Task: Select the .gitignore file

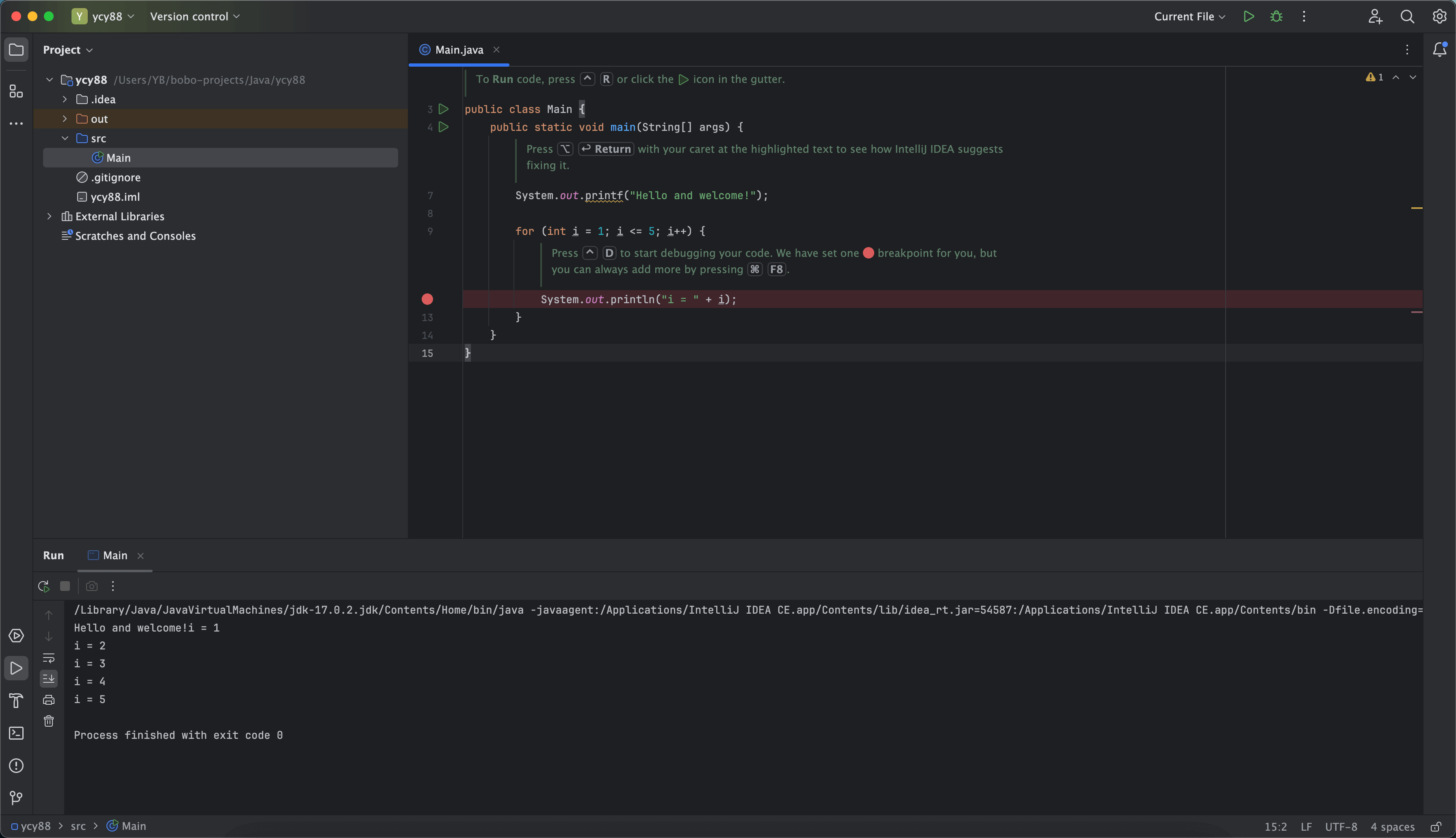Action: (x=108, y=177)
